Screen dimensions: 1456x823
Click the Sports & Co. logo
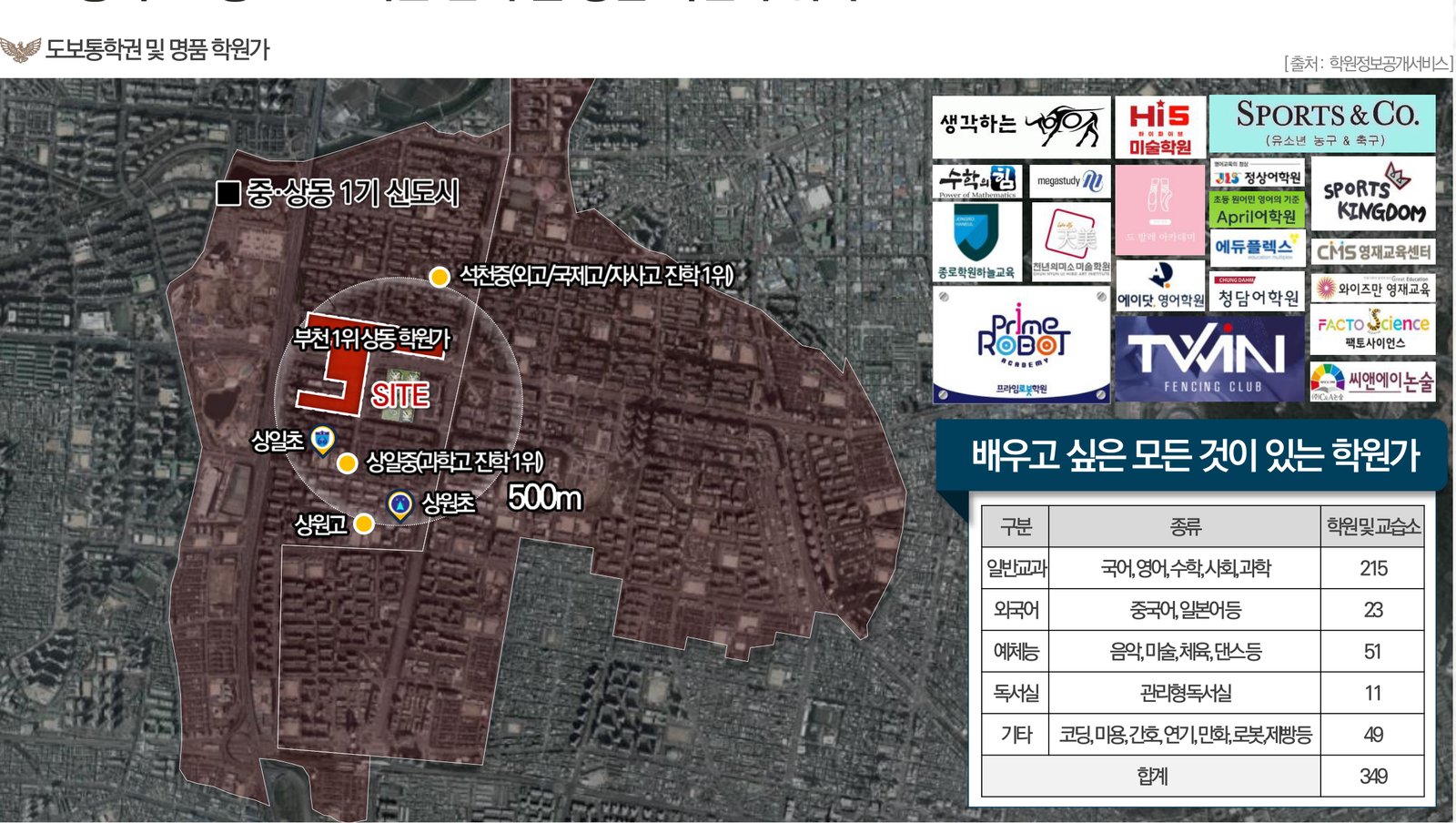pyautogui.click(x=1322, y=124)
